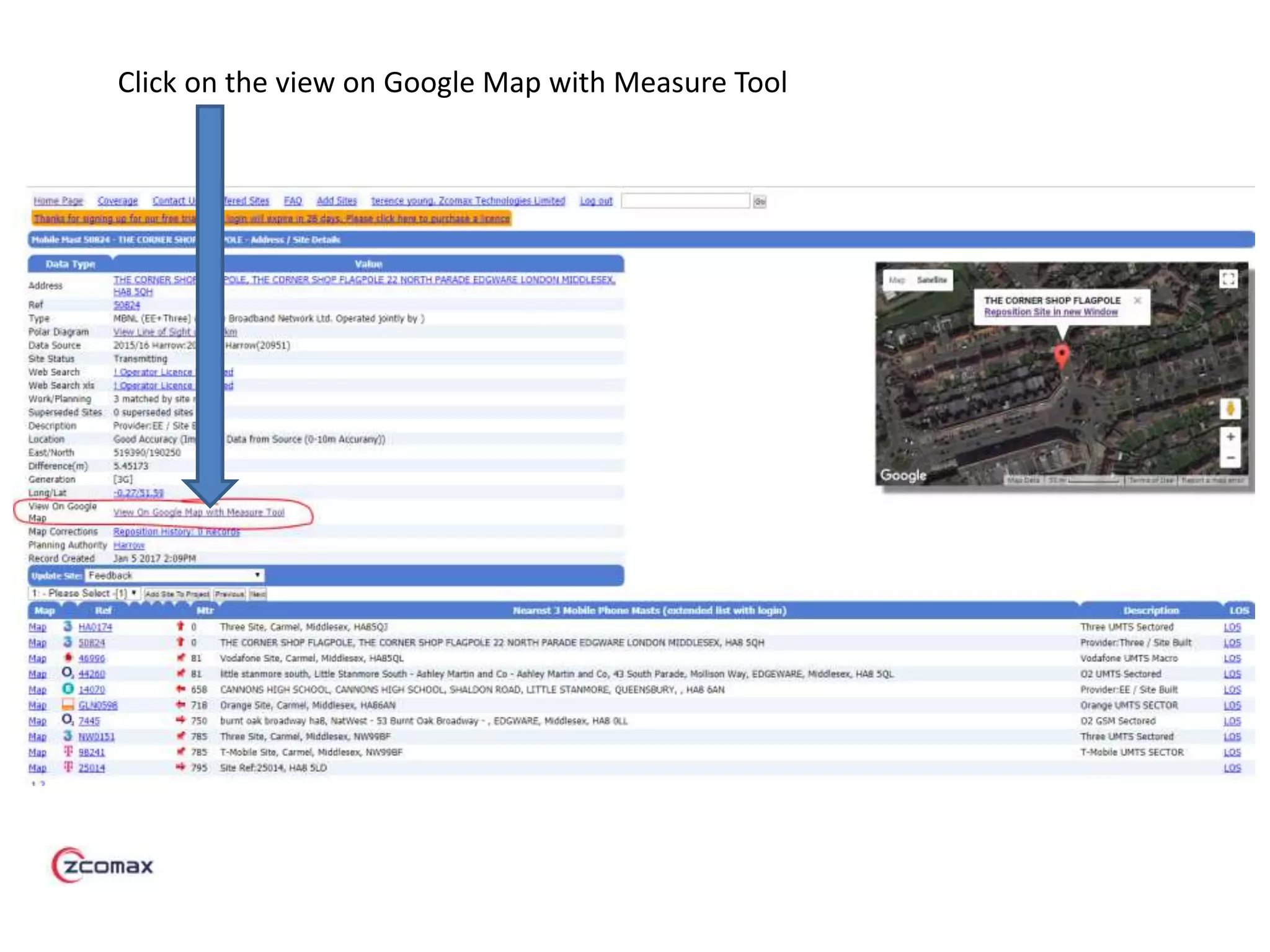The image size is (1270, 952).
Task: Open the Coverage menu link
Action: tap(117, 201)
